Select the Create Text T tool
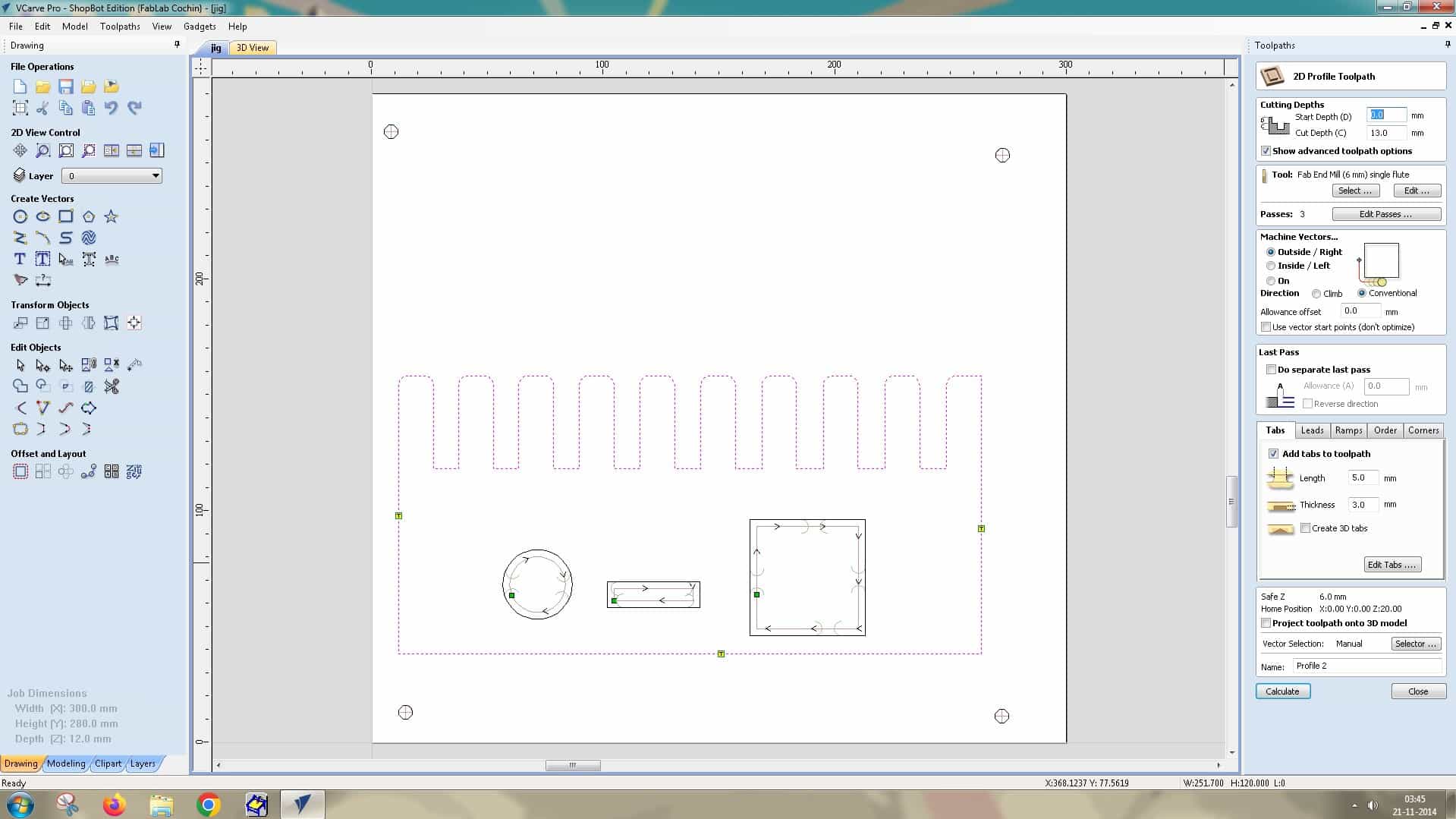The height and width of the screenshot is (819, 1456). 20,259
